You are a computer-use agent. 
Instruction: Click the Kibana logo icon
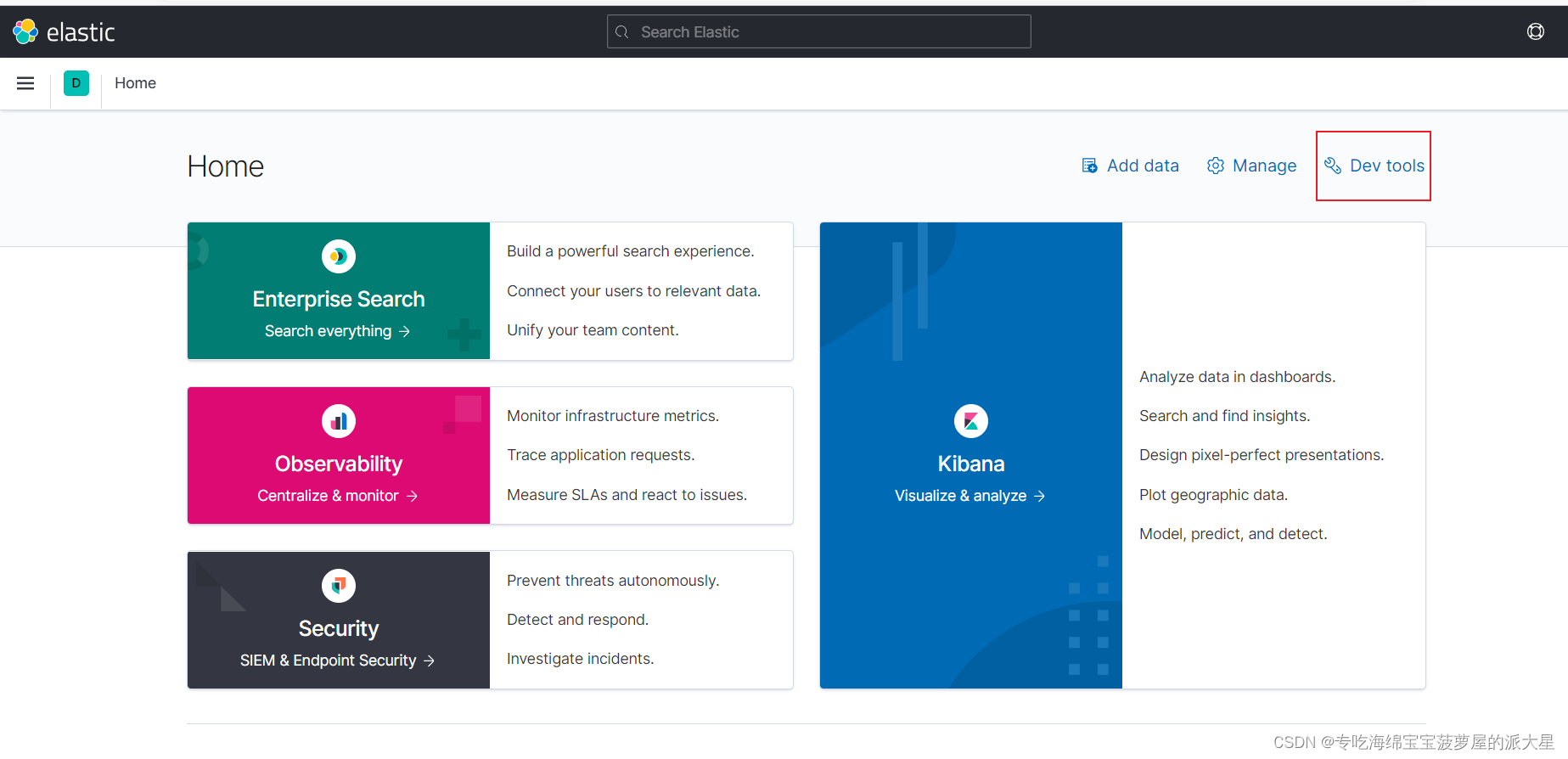(x=971, y=421)
